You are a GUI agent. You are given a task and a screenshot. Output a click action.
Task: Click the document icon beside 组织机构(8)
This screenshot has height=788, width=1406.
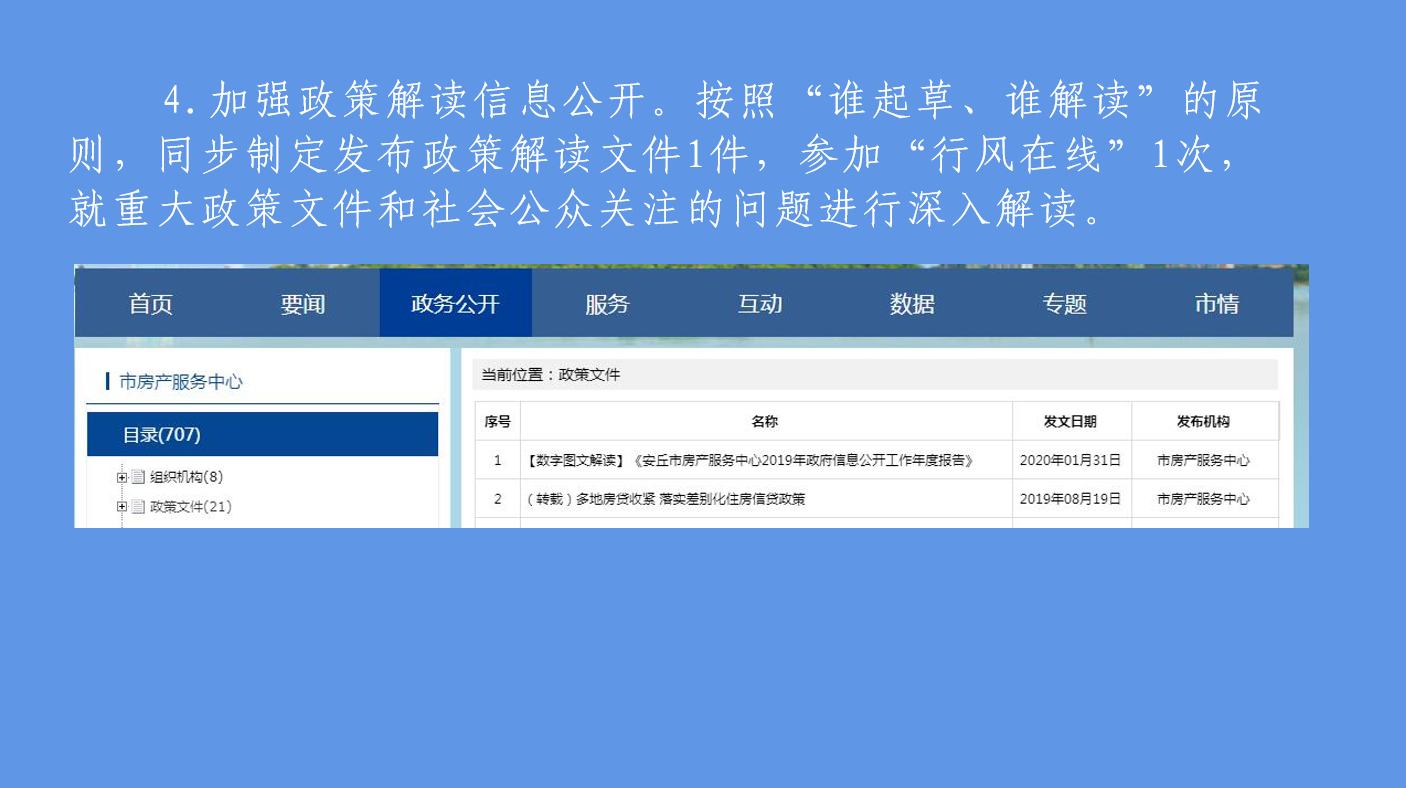pyautogui.click(x=138, y=477)
